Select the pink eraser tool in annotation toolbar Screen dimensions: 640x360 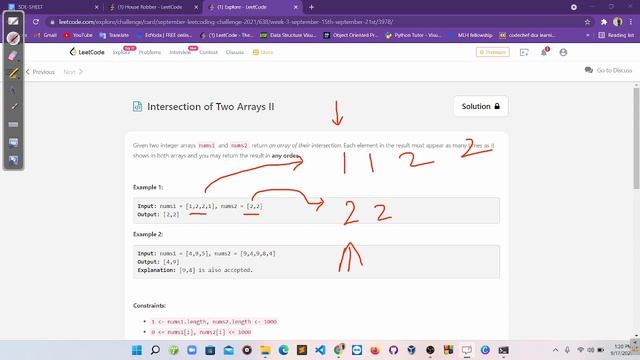point(13,56)
